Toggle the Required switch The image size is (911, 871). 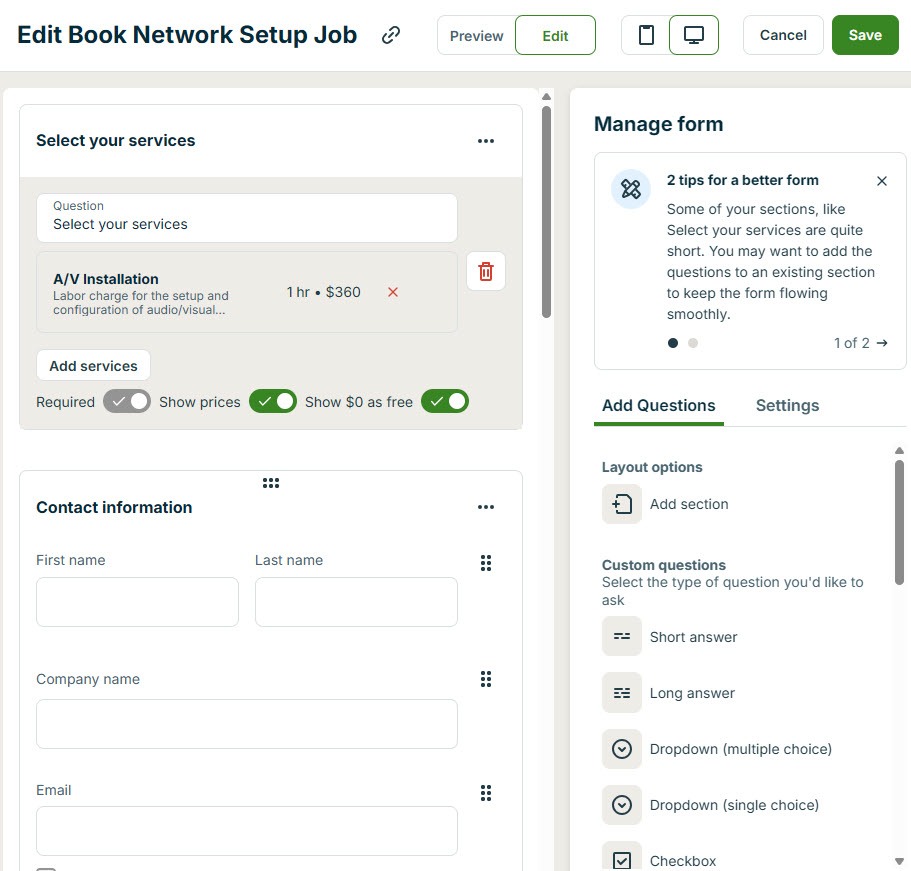point(127,402)
